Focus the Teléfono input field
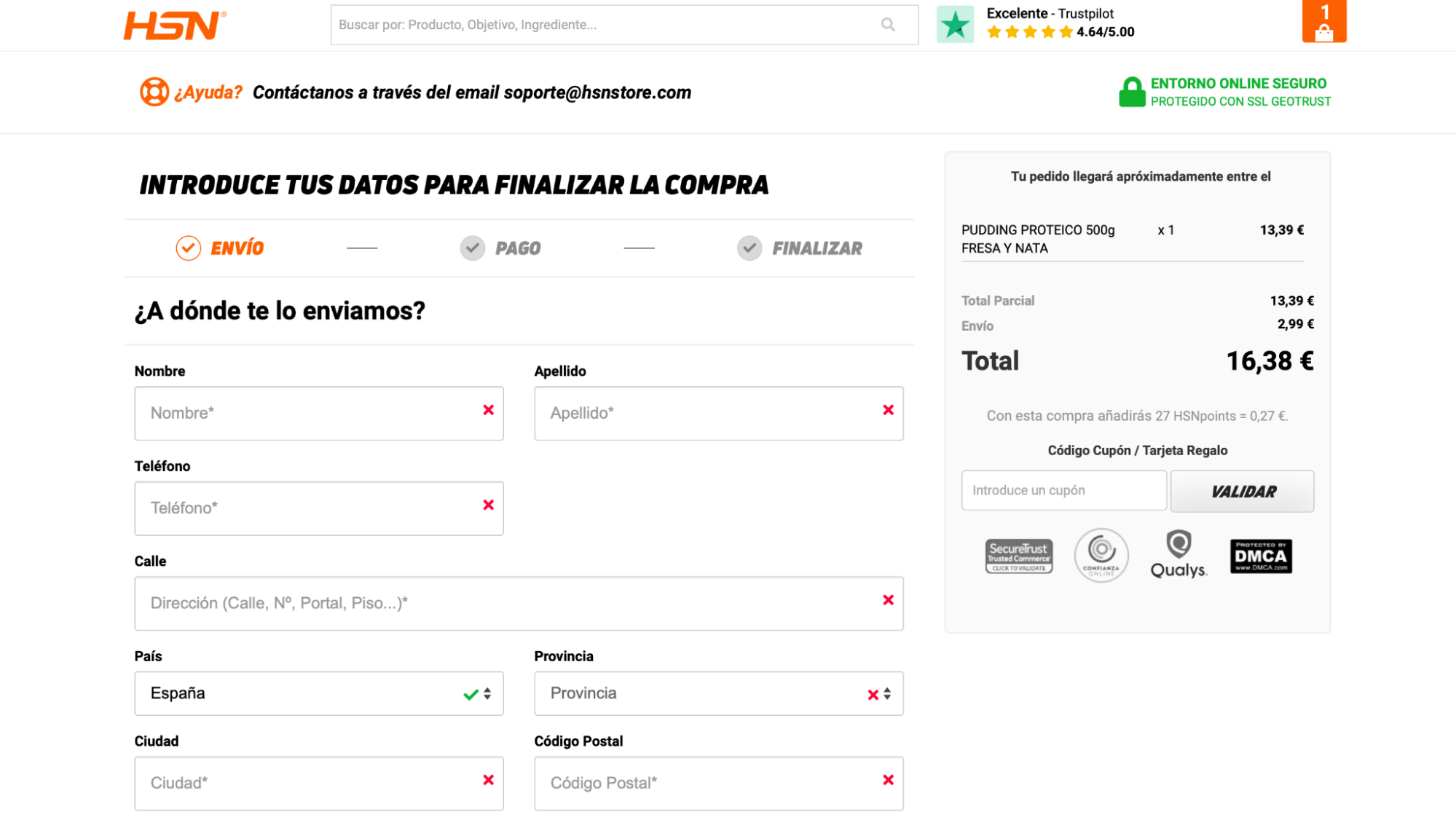The image size is (1456, 820). (319, 508)
